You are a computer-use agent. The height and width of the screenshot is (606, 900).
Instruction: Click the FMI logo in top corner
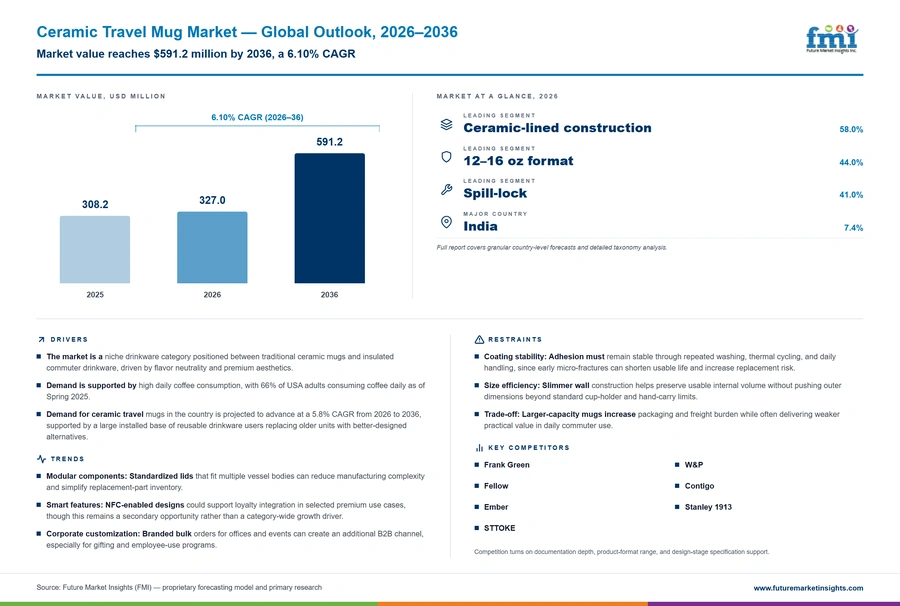(x=832, y=38)
